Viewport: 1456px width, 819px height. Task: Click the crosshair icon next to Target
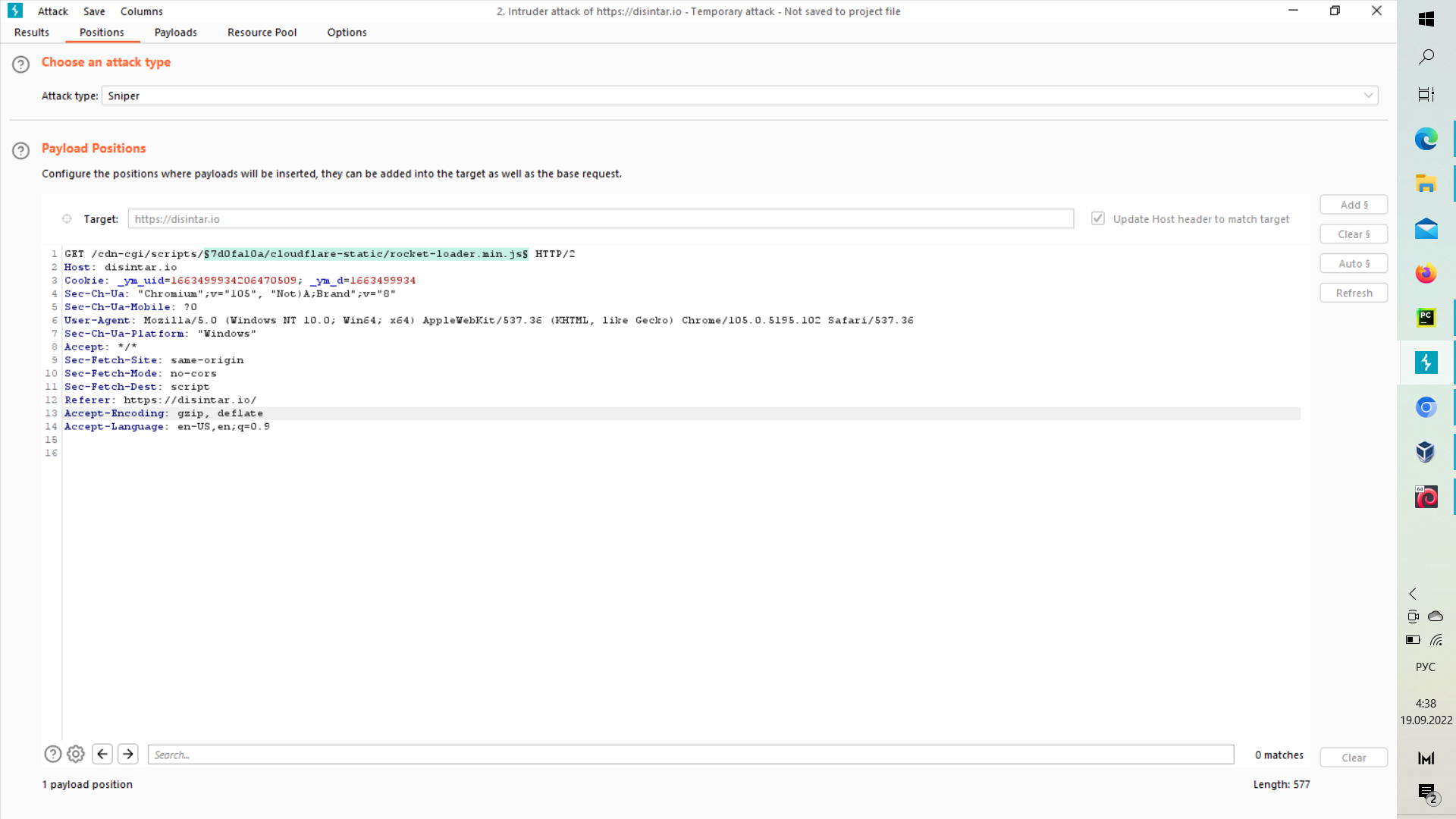pyautogui.click(x=67, y=219)
